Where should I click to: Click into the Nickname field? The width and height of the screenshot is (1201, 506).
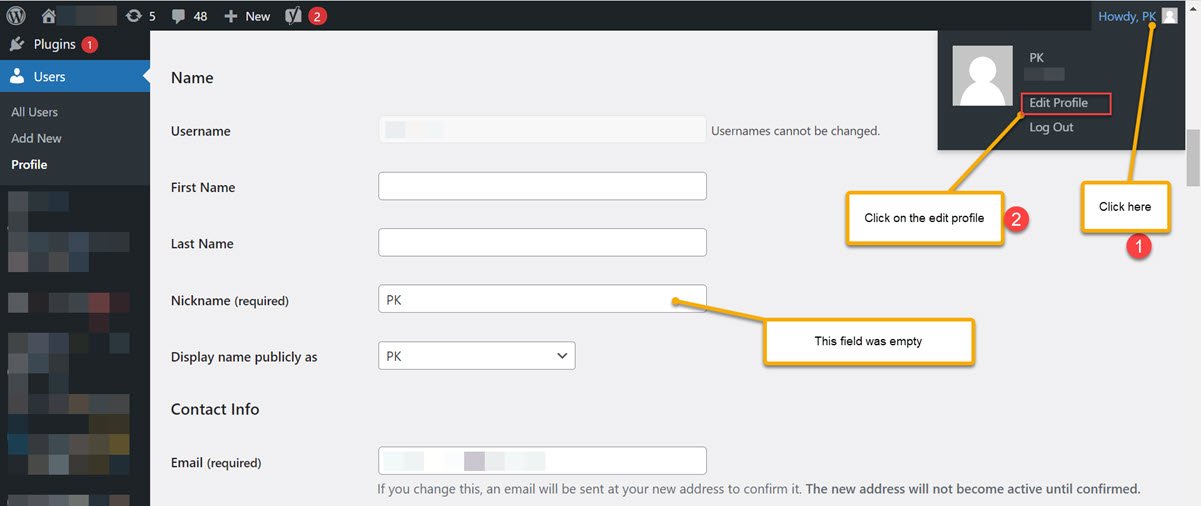click(x=542, y=299)
